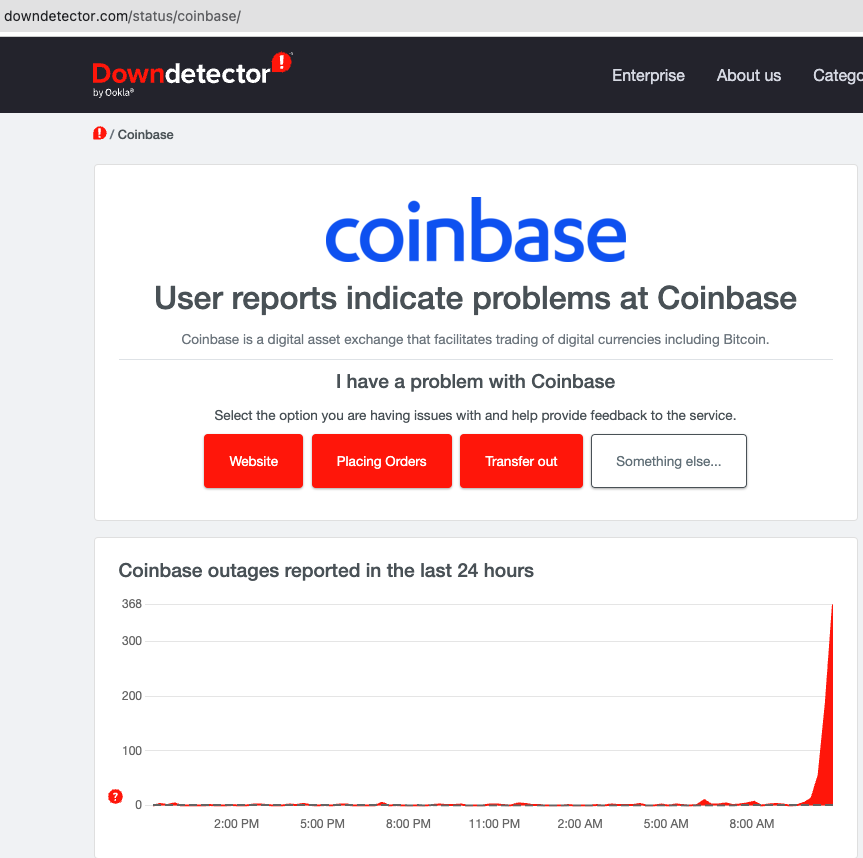Click the 'by Ookla' text under the logo
The height and width of the screenshot is (858, 863).
113,92
